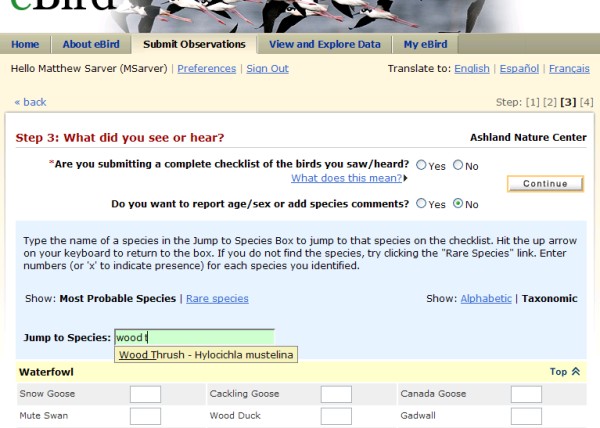
Task: Choose No for reporting age/sex comments
Action: (458, 203)
